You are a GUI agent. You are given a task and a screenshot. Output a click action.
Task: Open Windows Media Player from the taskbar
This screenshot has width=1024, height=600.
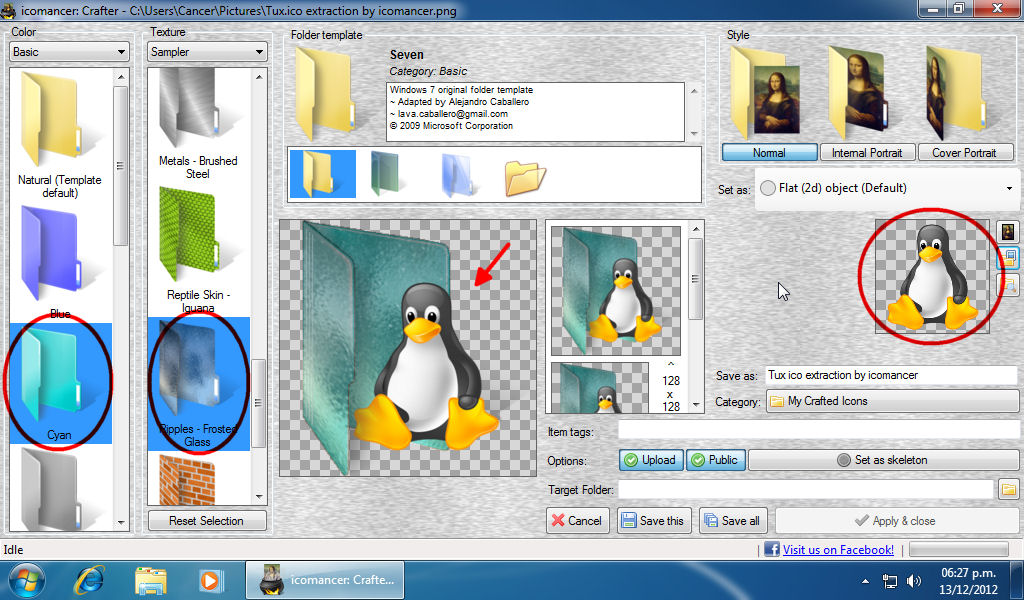[210, 580]
